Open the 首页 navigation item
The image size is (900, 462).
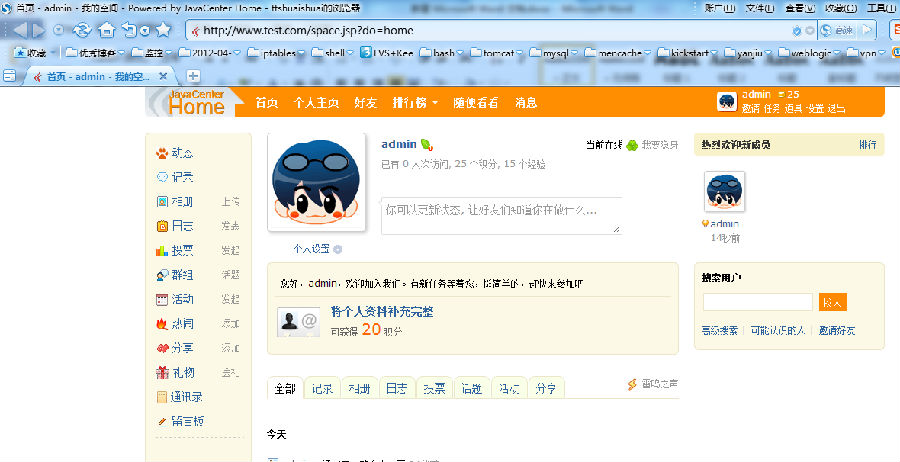(267, 103)
